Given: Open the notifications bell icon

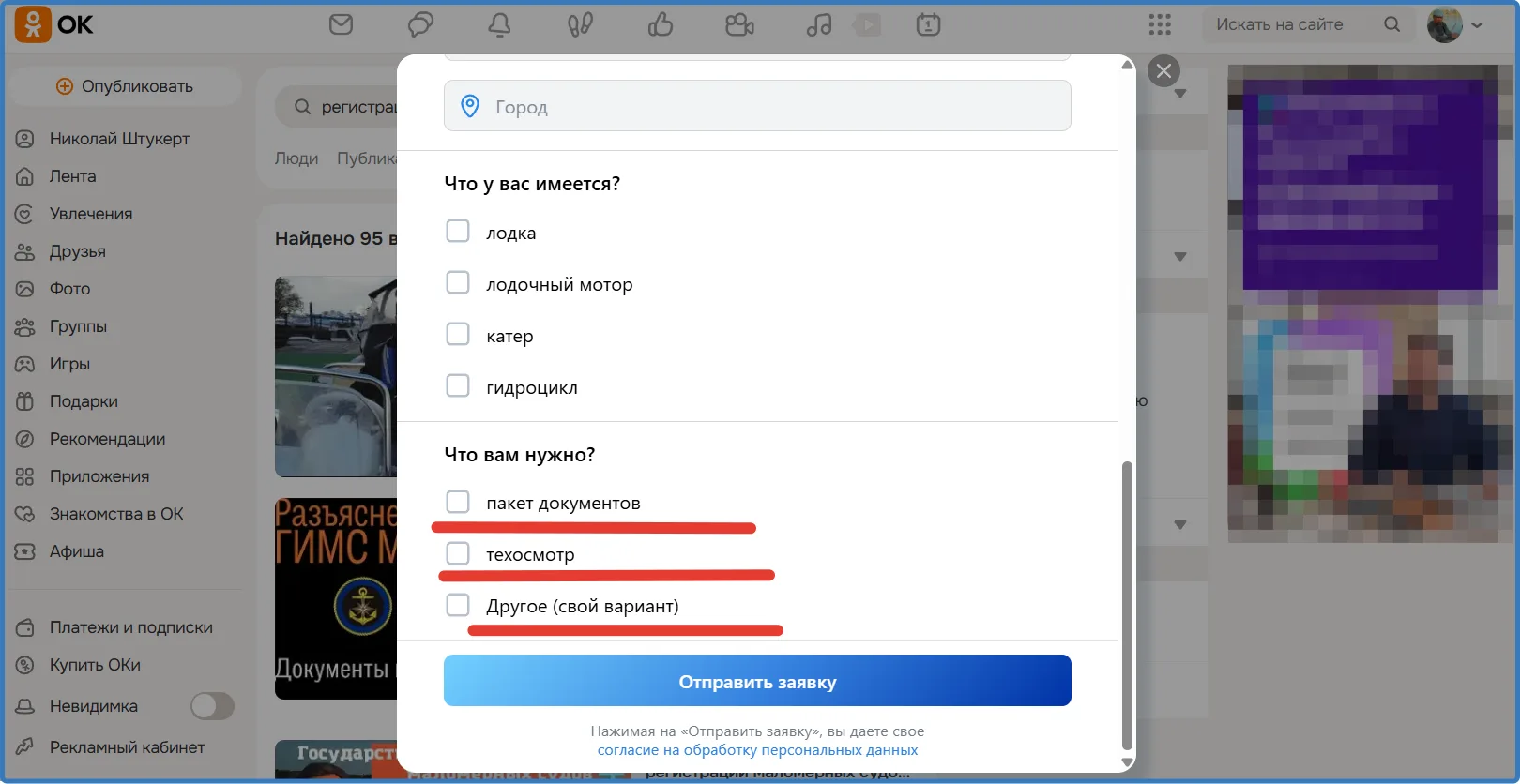Looking at the screenshot, I should (499, 24).
